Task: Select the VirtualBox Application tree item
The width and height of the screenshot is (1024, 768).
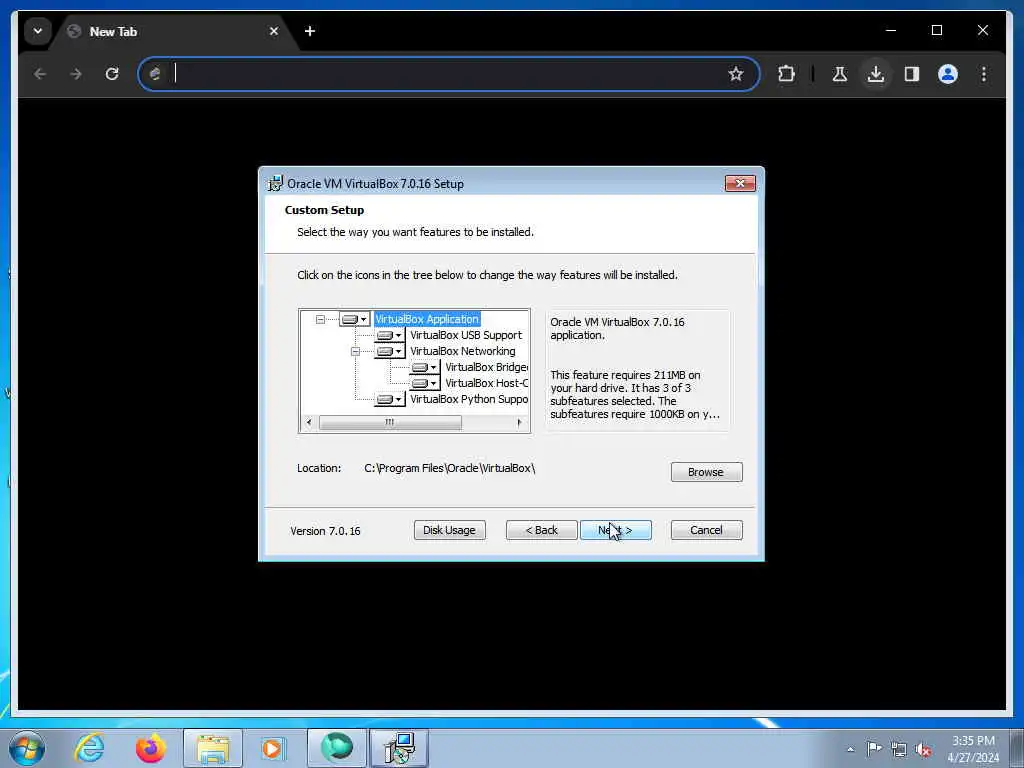Action: click(x=427, y=319)
